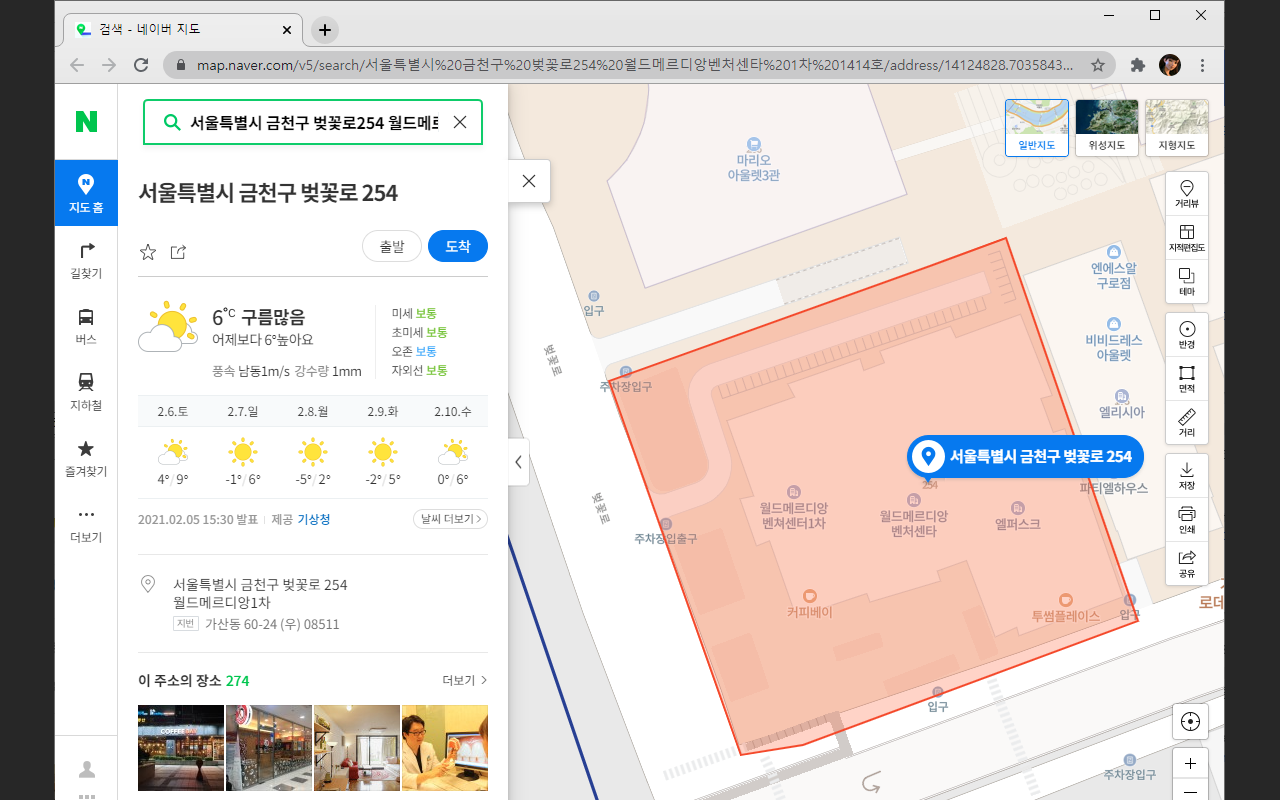This screenshot has width=1280, height=800.
Task: Open the Chrome extensions puzzle icon
Action: (x=1137, y=65)
